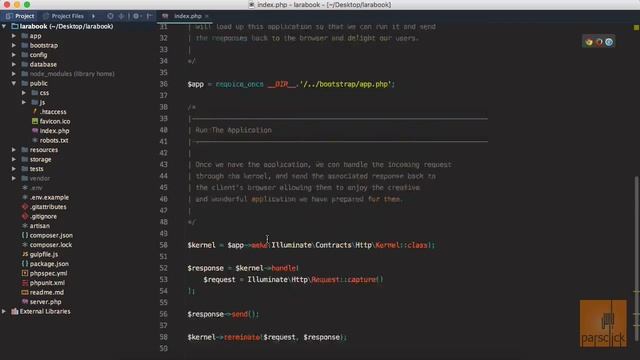Select the index.php editor tab

coord(184,16)
